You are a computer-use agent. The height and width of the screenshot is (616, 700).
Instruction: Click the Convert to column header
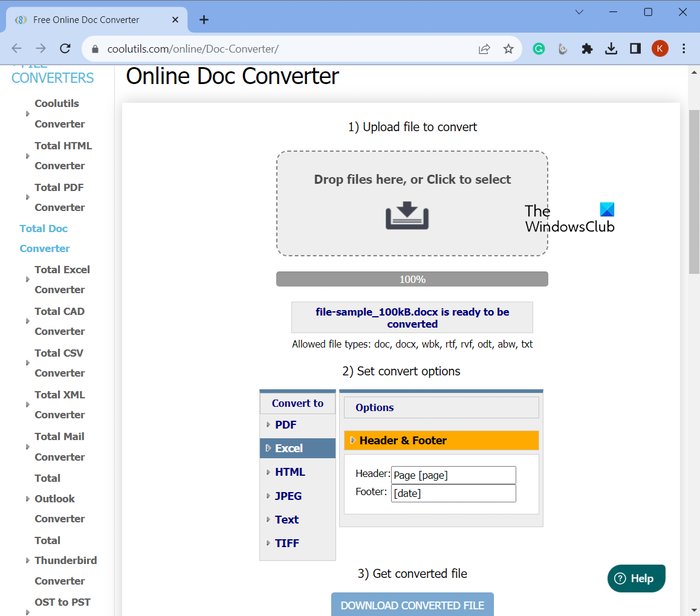pyautogui.click(x=298, y=403)
